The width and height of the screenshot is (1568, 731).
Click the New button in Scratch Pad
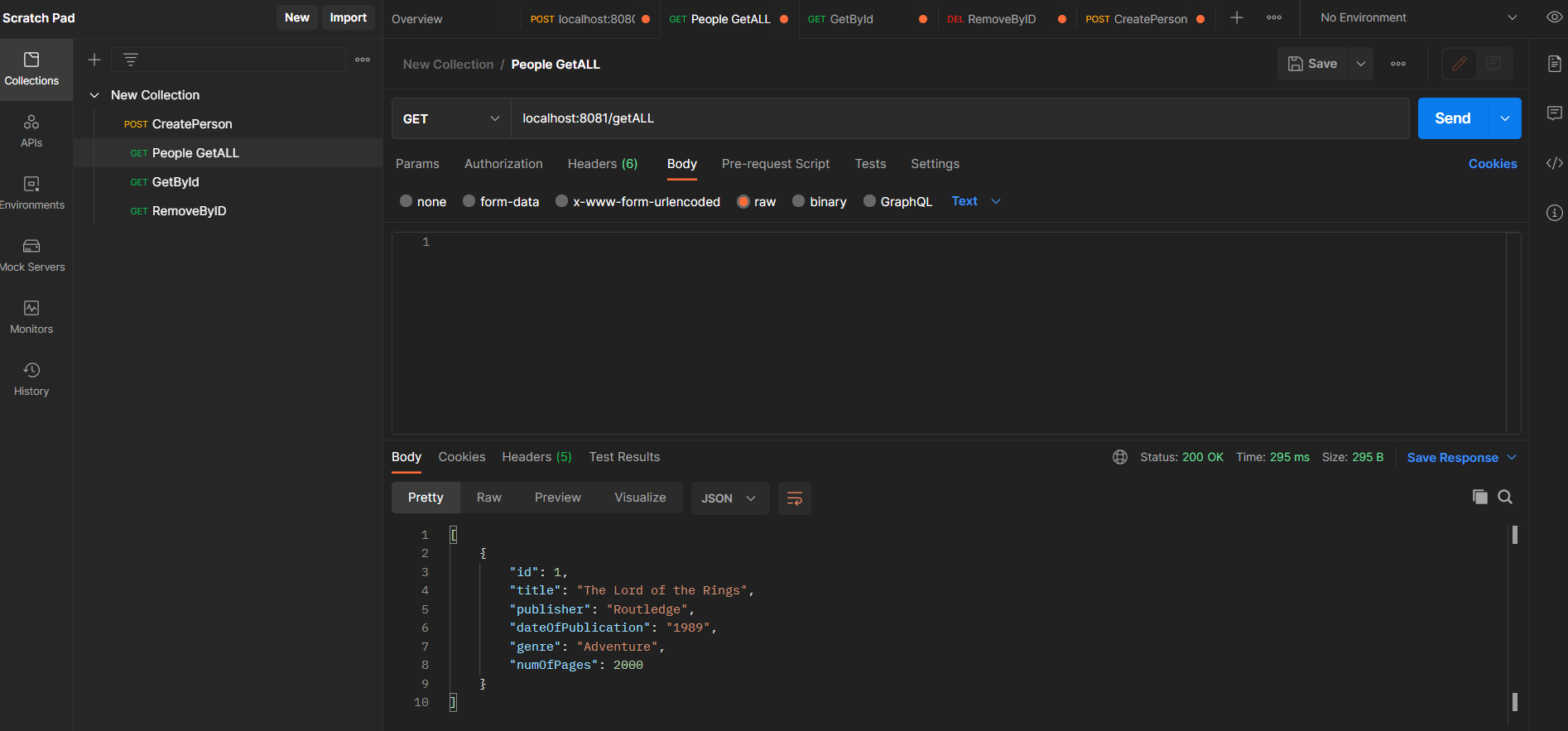(297, 17)
